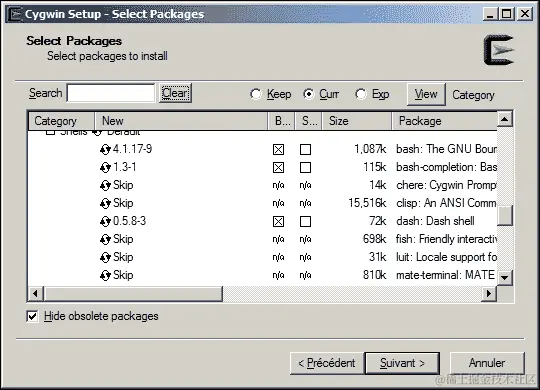Click the 698k size value

[x=375, y=239]
